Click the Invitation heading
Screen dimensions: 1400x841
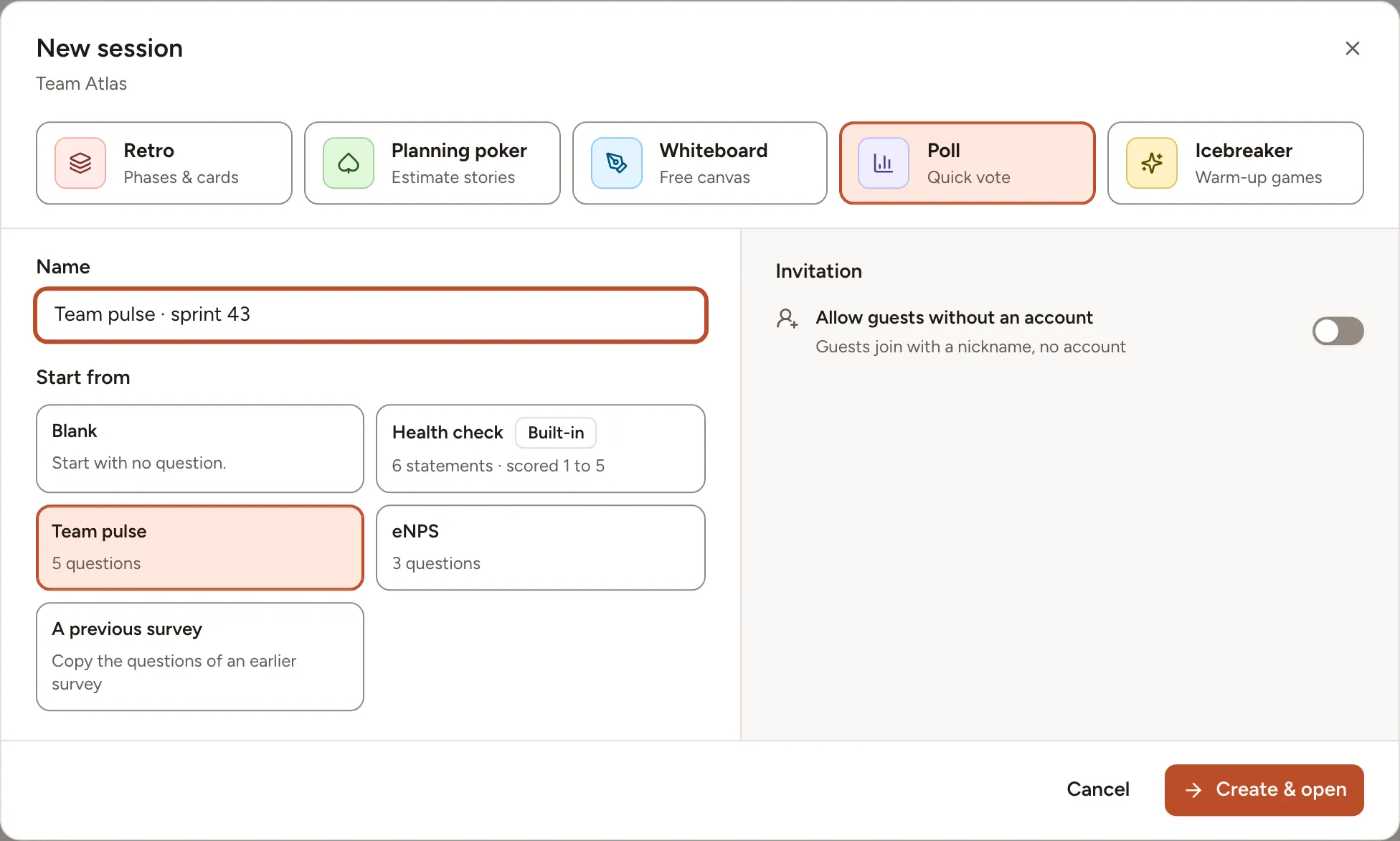click(818, 271)
